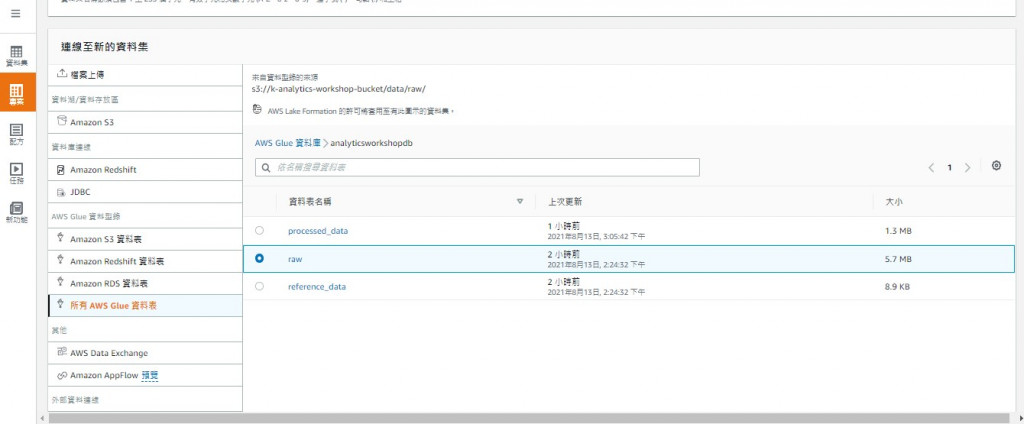Click the Amazon AppFlow link icon
This screenshot has height=424, width=1024.
click(x=62, y=376)
